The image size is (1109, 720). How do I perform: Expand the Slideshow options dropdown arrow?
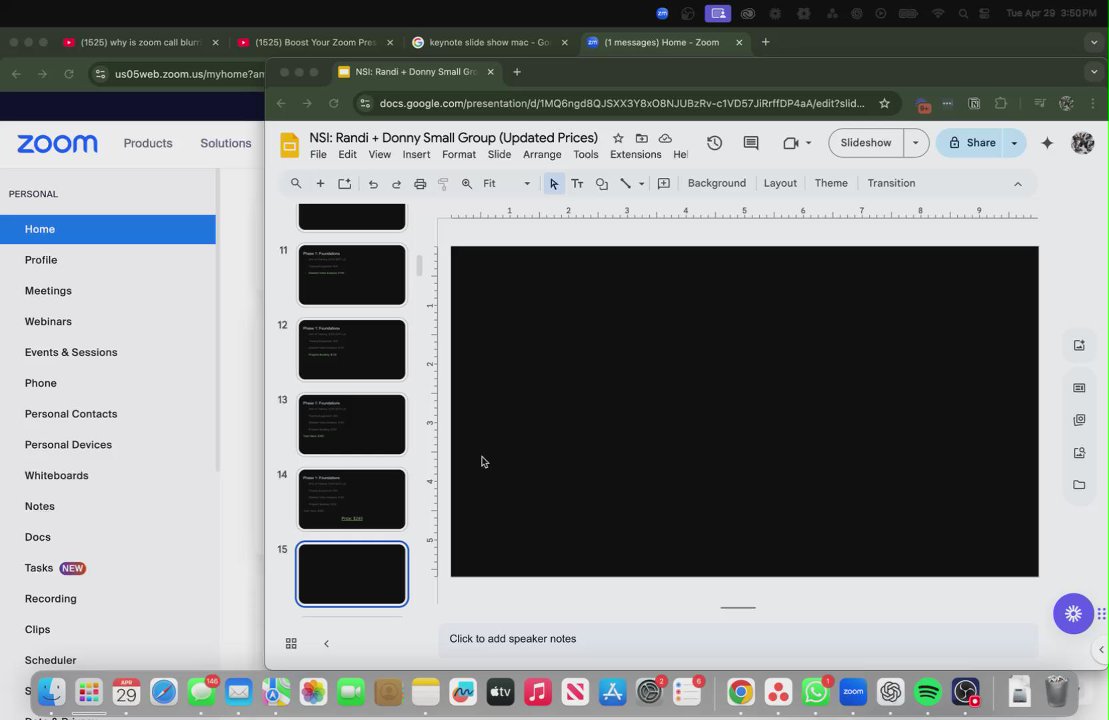tap(915, 143)
